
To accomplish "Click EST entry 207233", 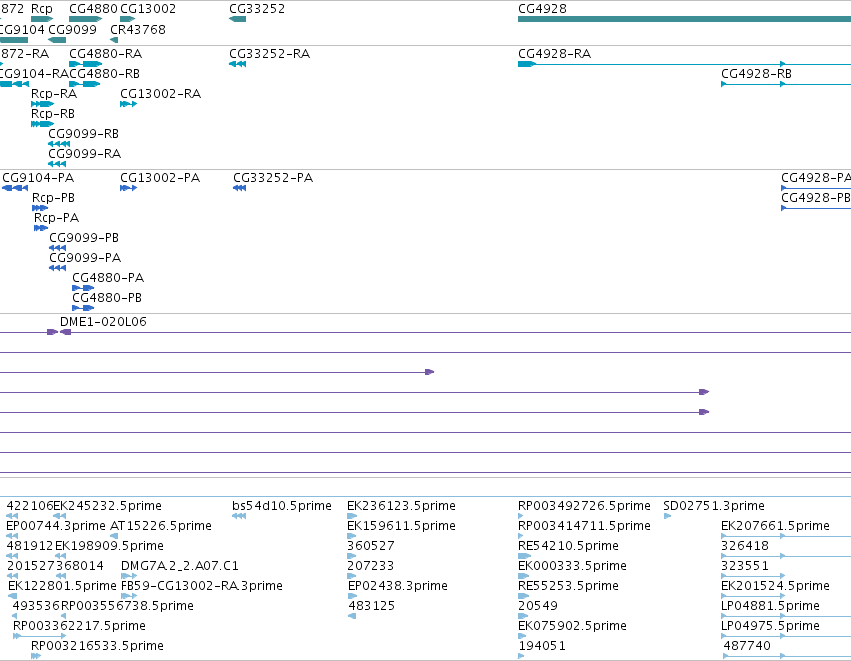I will coord(371,566).
